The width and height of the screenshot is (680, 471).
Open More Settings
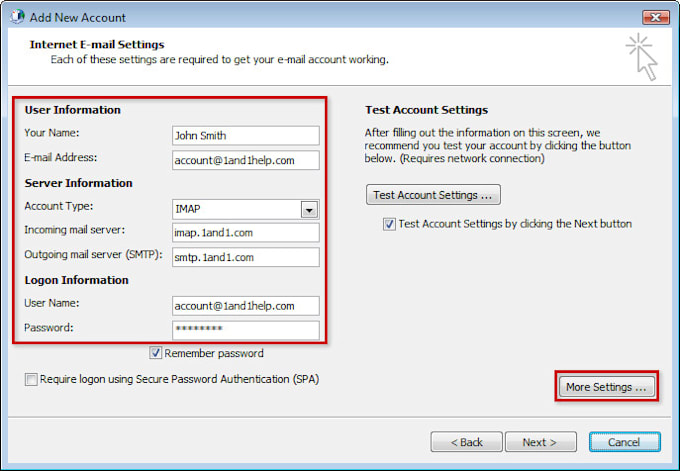coord(606,387)
